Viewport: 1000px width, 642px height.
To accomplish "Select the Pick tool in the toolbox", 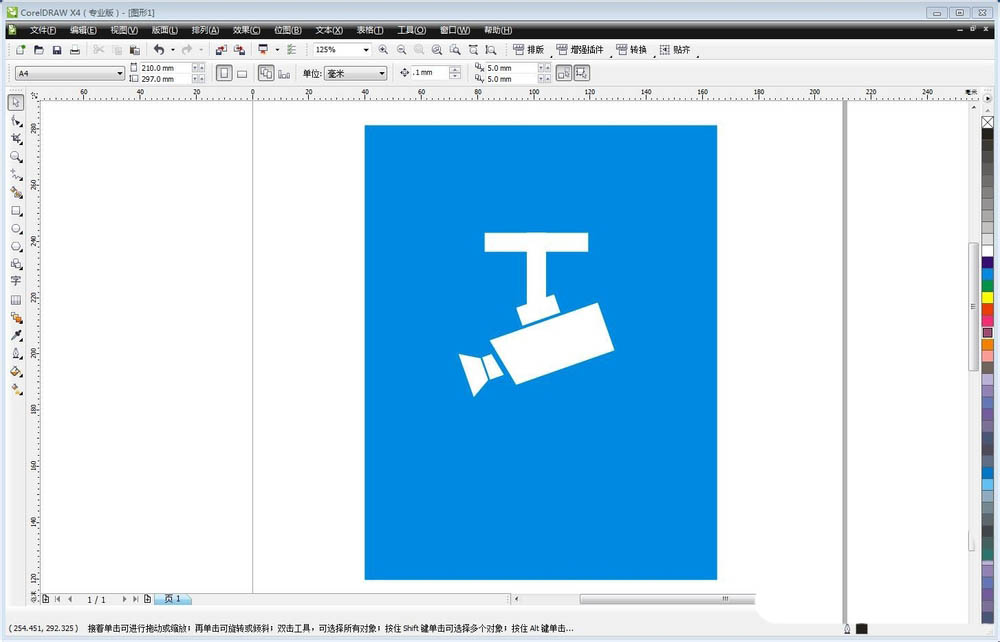I will pyautogui.click(x=16, y=103).
